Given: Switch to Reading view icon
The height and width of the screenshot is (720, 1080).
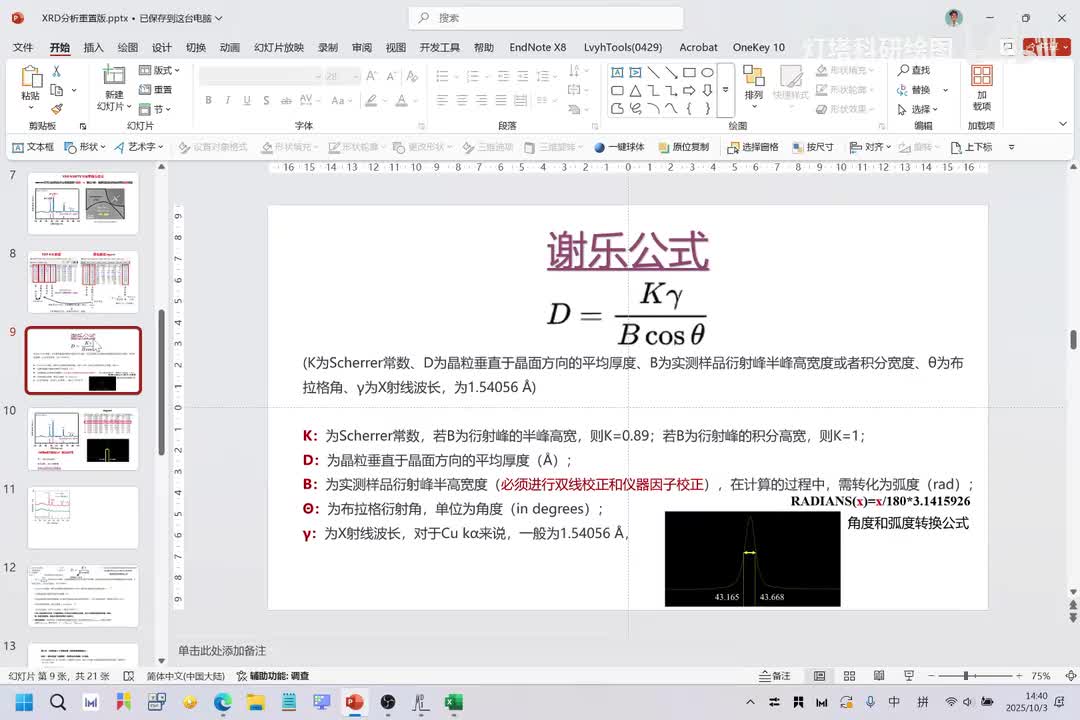Looking at the screenshot, I should [x=879, y=676].
